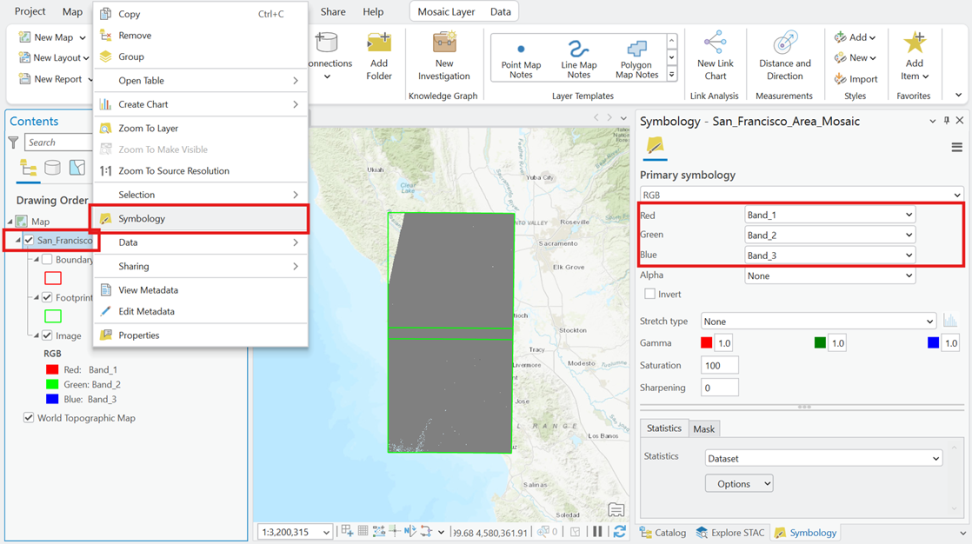Switch to the Mask tab
This screenshot has width=972, height=544.
click(x=704, y=429)
